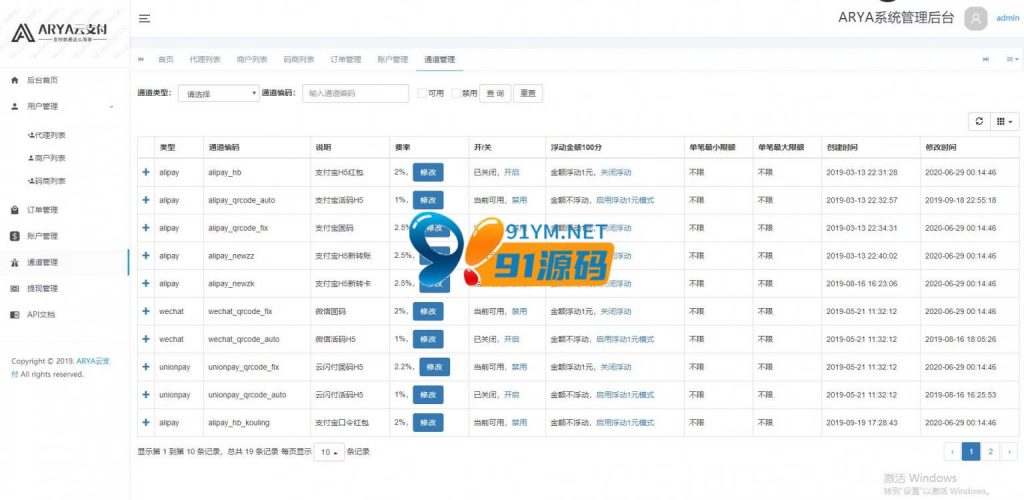1024x500 pixels.
Task: Click the admin username link
Action: point(1007,18)
